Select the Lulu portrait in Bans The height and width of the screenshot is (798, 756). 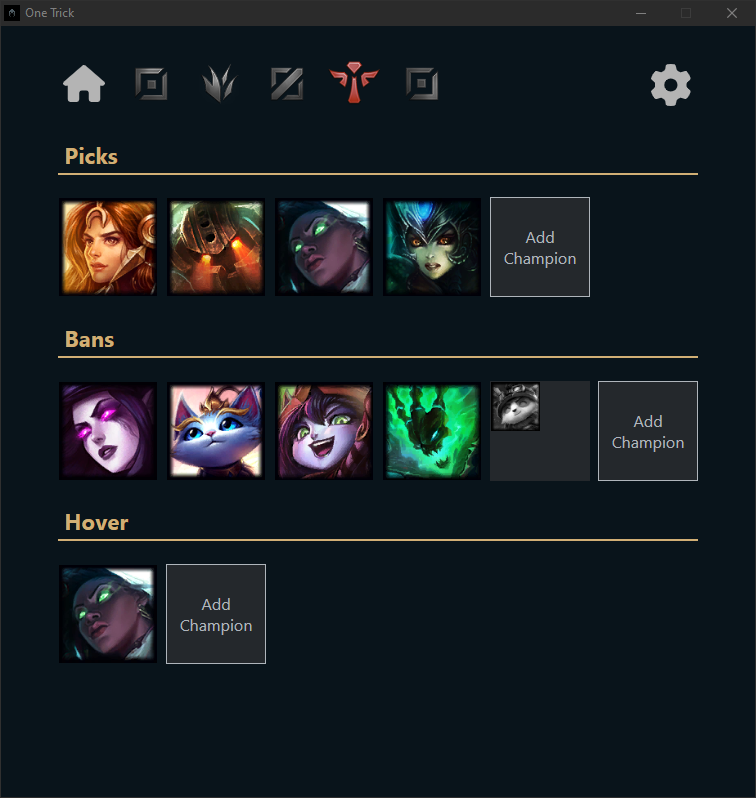pos(324,431)
